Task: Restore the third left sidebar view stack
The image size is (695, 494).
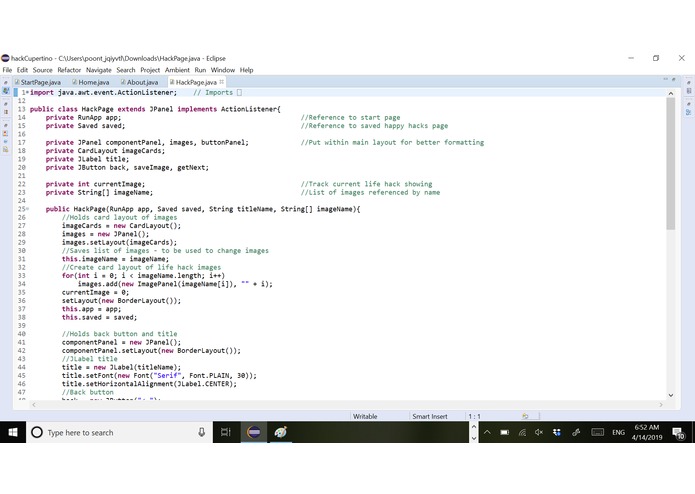Action: tap(6, 125)
